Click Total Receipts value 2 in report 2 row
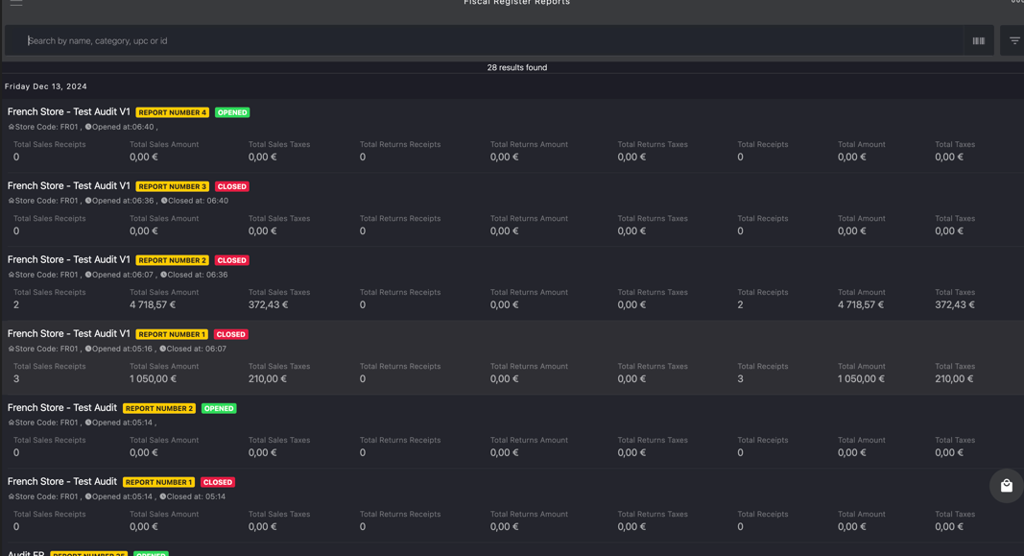 point(740,304)
